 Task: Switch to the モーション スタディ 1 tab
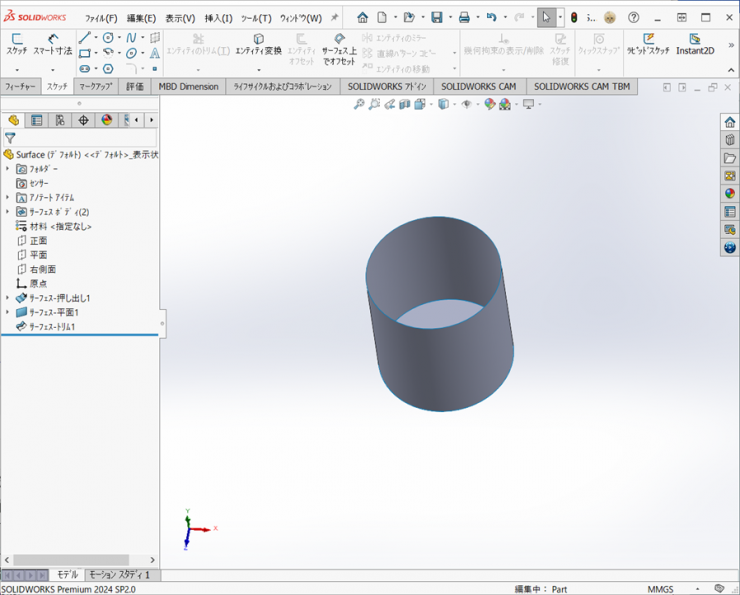(119, 575)
